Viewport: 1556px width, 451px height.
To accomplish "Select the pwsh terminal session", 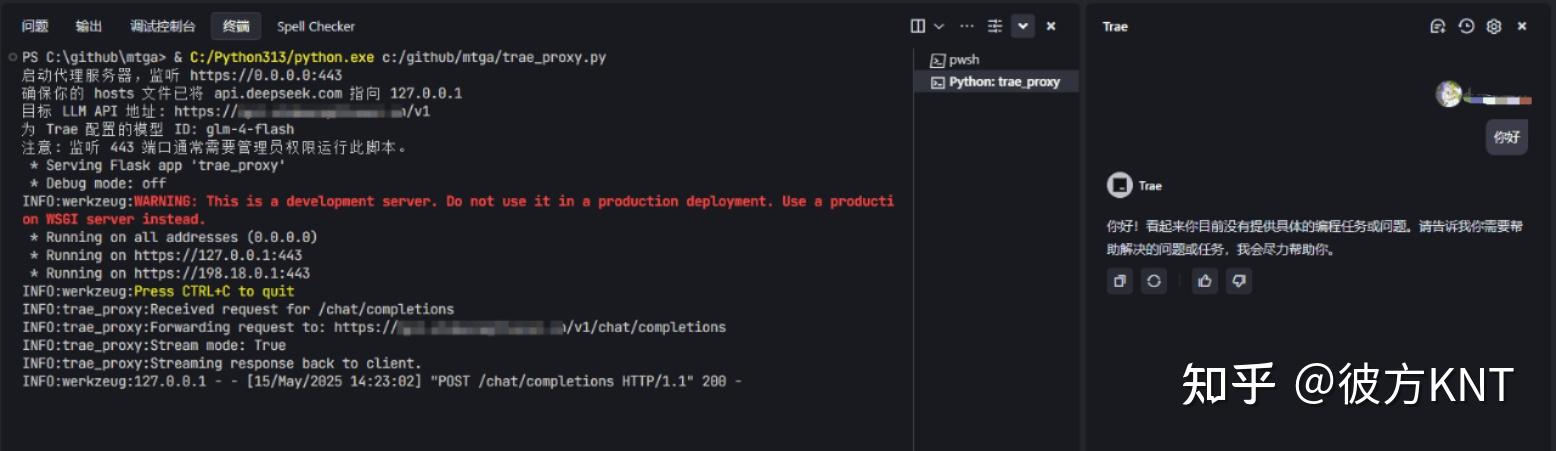I will coord(963,60).
